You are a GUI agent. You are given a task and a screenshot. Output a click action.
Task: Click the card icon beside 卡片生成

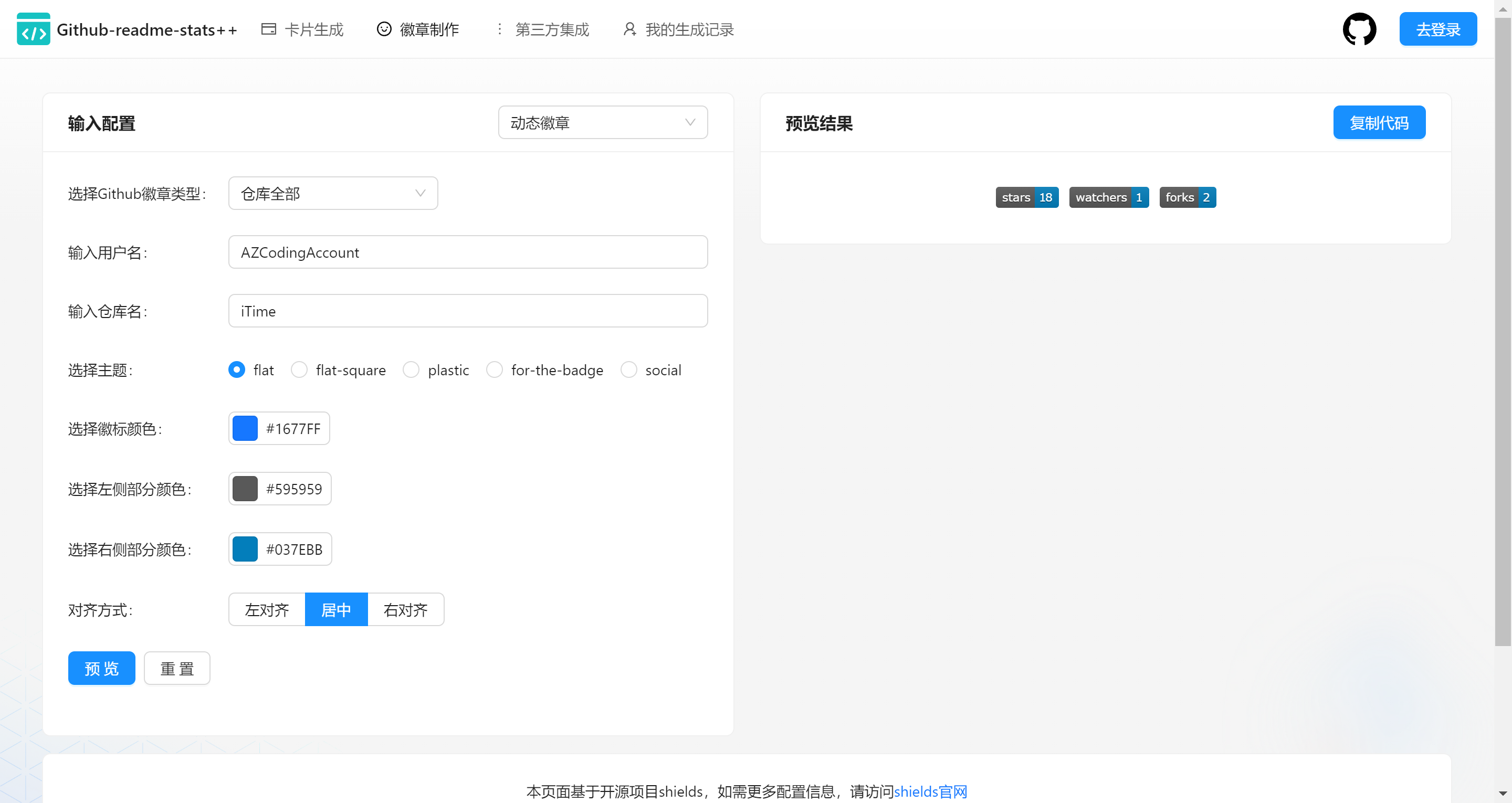click(268, 29)
